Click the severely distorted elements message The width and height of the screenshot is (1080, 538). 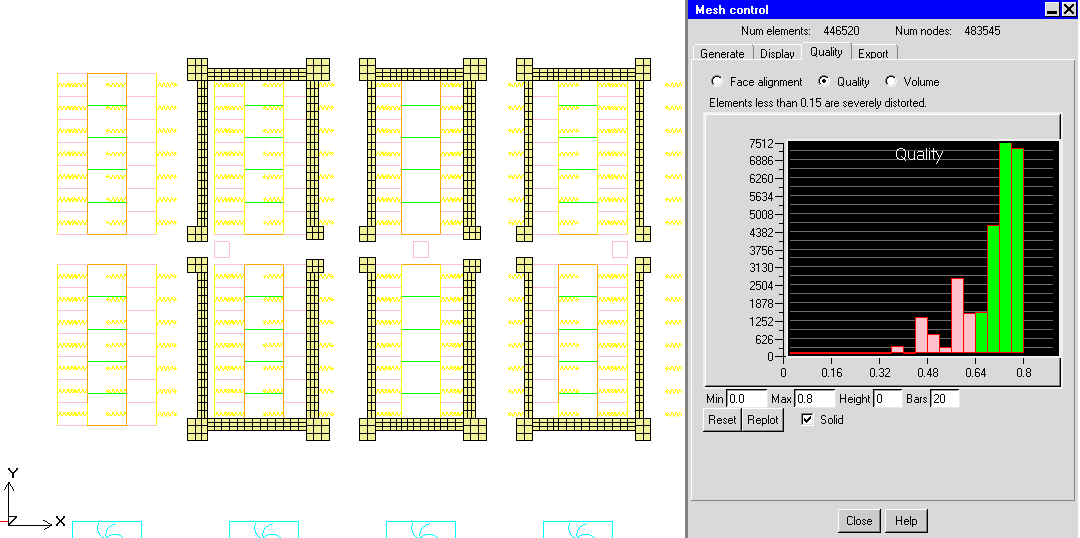coord(818,103)
